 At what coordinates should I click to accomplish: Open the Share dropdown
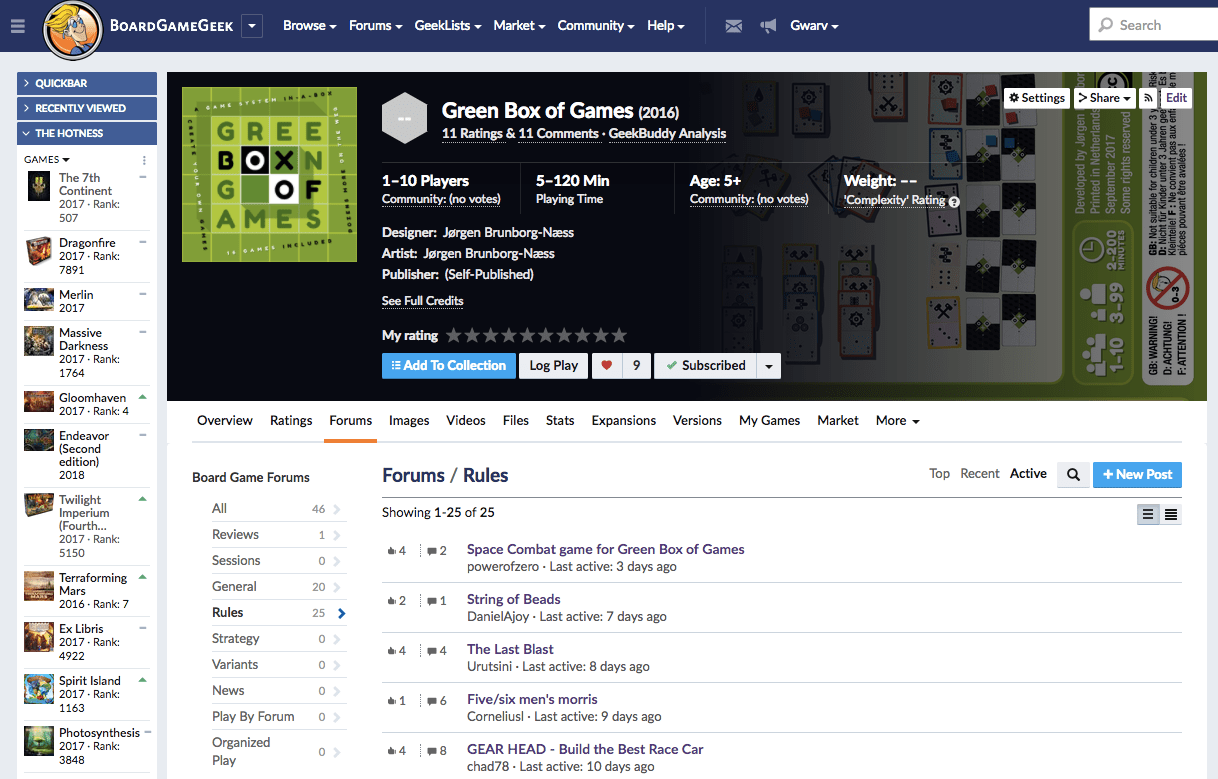(x=1104, y=98)
